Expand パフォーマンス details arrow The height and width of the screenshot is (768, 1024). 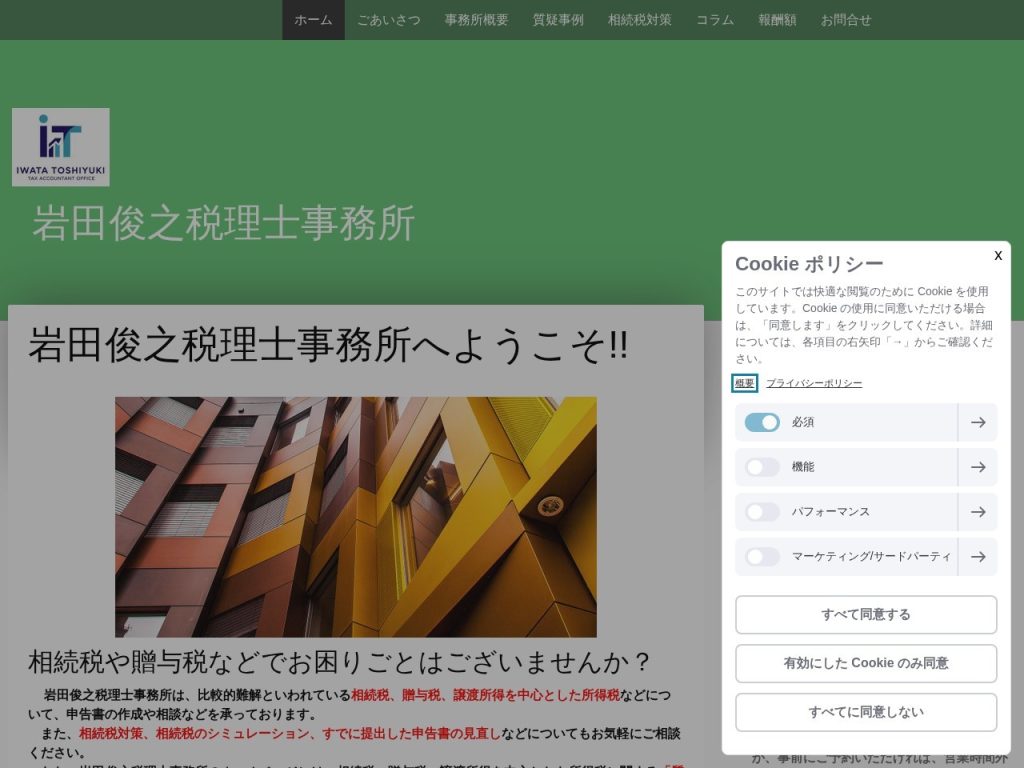978,512
